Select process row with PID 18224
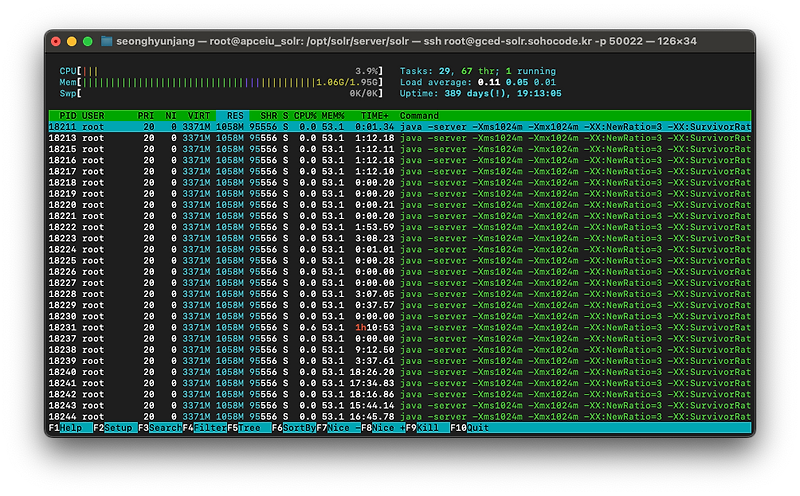 399,250
